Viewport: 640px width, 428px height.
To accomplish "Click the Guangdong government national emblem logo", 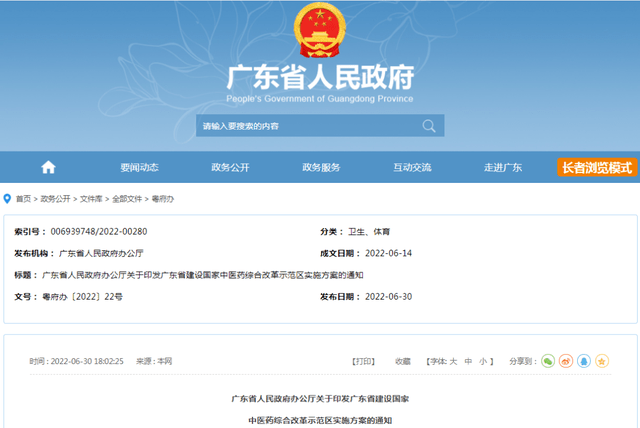I will 320,31.
